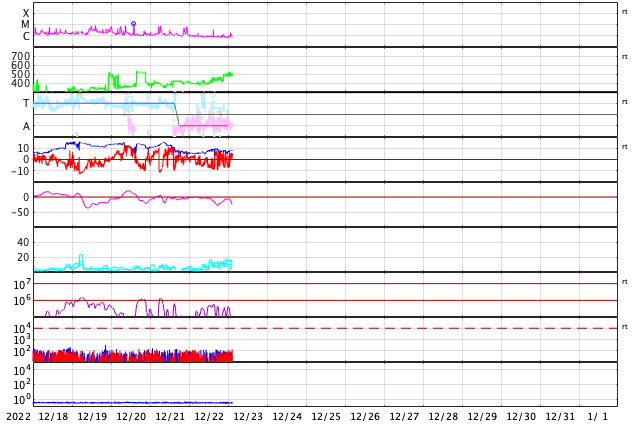
Task: Select the 12/18 date label on time axis
Action: pyautogui.click(x=53, y=416)
